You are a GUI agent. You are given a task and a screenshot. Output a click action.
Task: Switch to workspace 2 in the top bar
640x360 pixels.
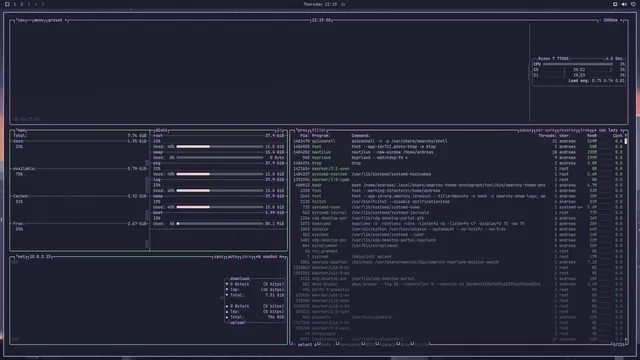pos(22,4)
